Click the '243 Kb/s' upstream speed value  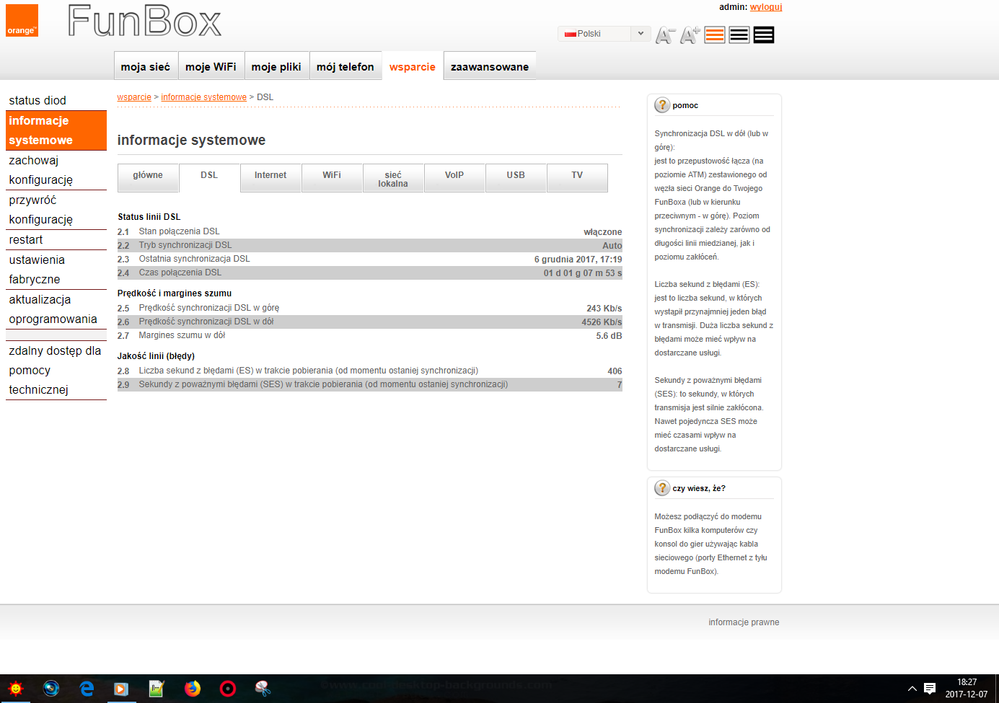click(604, 308)
